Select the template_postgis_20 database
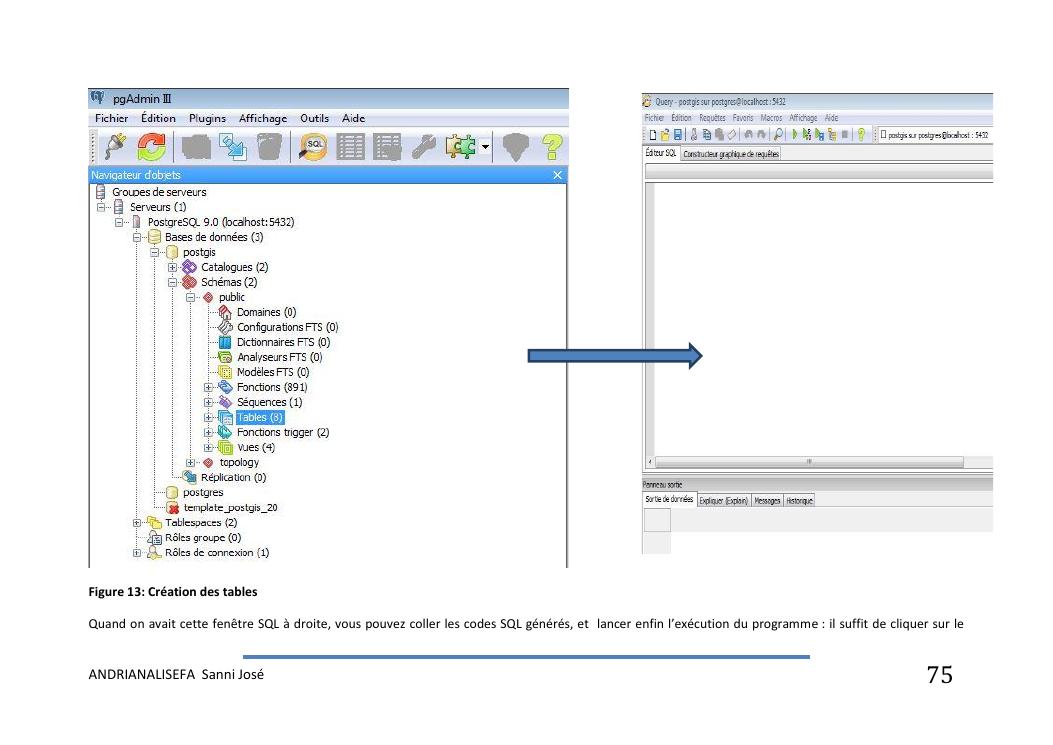 (229, 508)
